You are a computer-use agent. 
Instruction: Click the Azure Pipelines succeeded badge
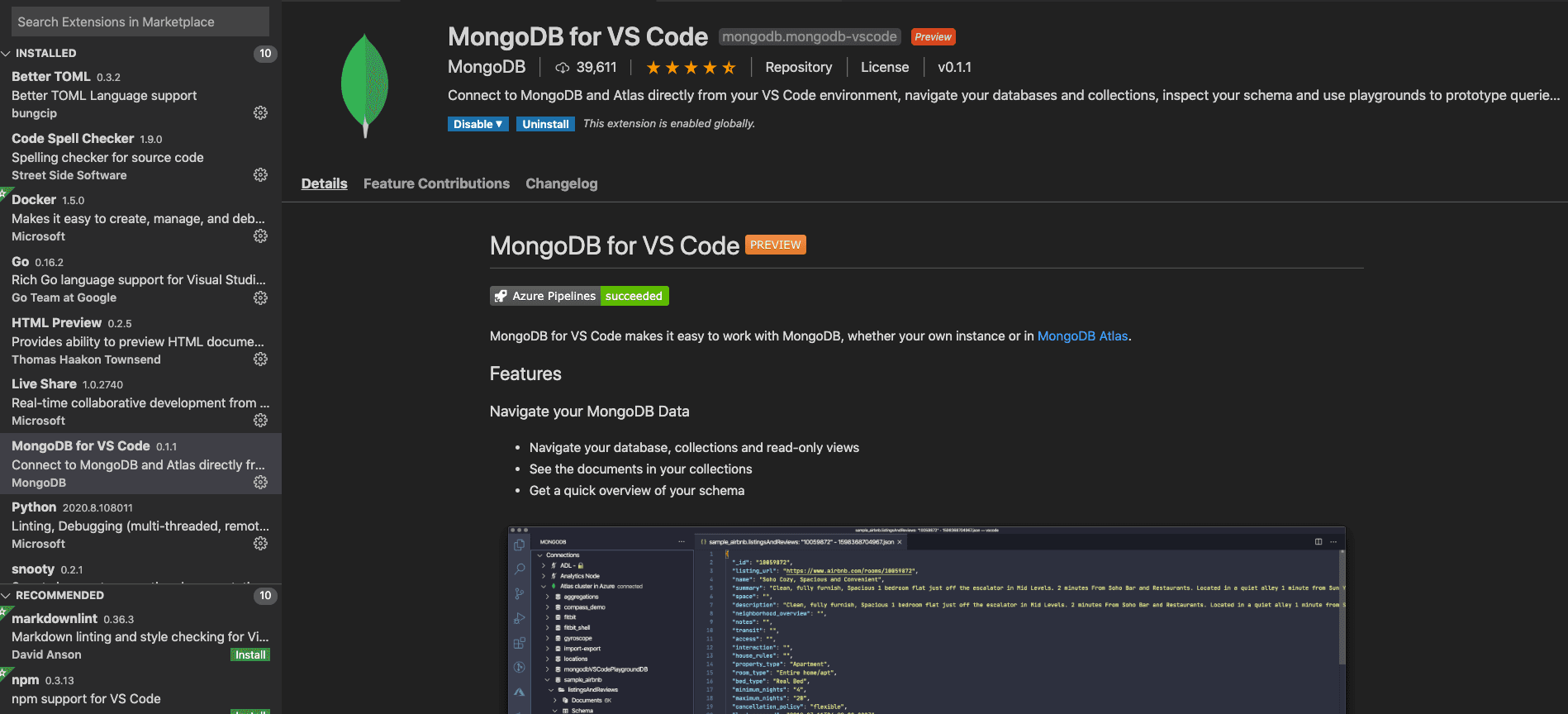(579, 296)
